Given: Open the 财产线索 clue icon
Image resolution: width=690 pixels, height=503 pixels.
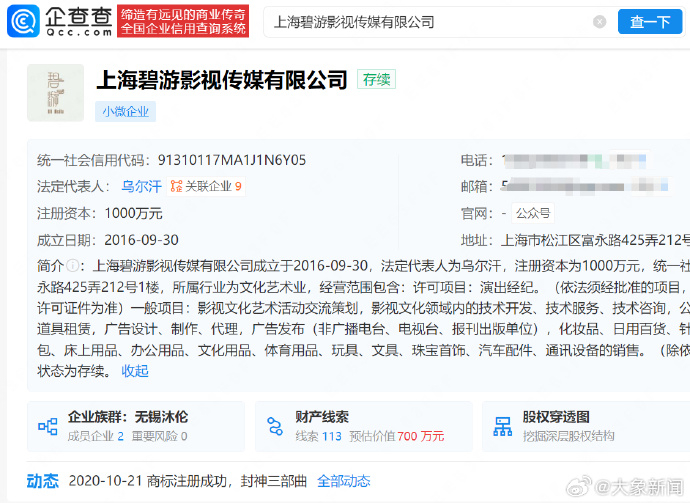Looking at the screenshot, I should 275,426.
